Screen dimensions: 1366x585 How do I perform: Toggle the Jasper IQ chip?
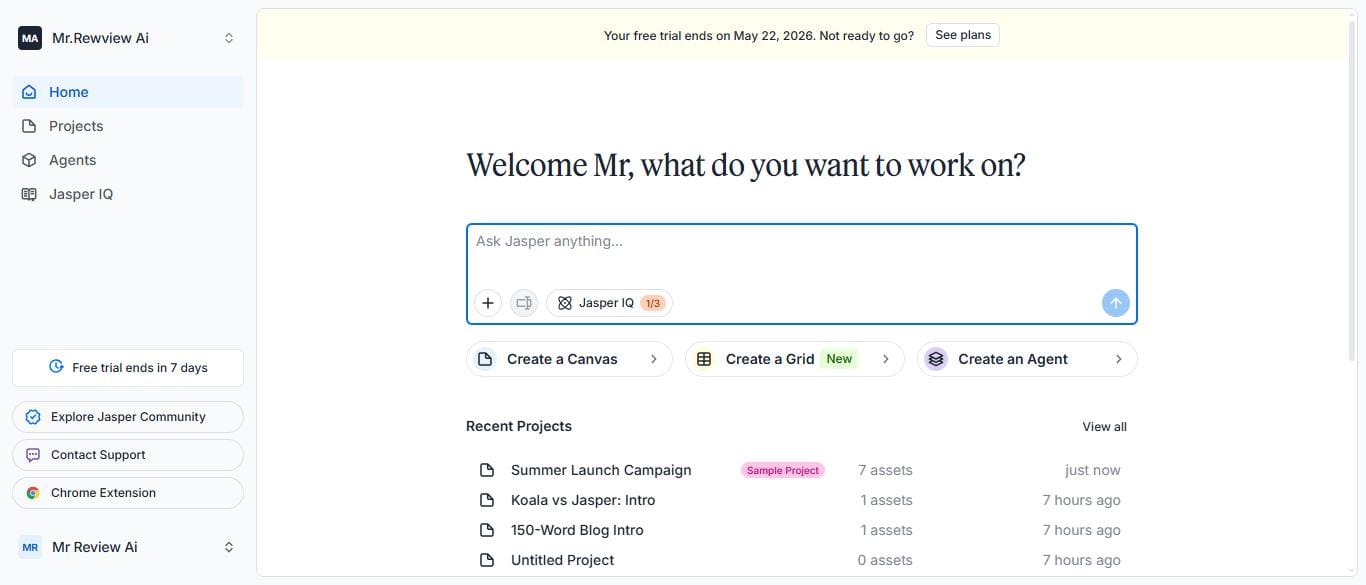point(609,303)
